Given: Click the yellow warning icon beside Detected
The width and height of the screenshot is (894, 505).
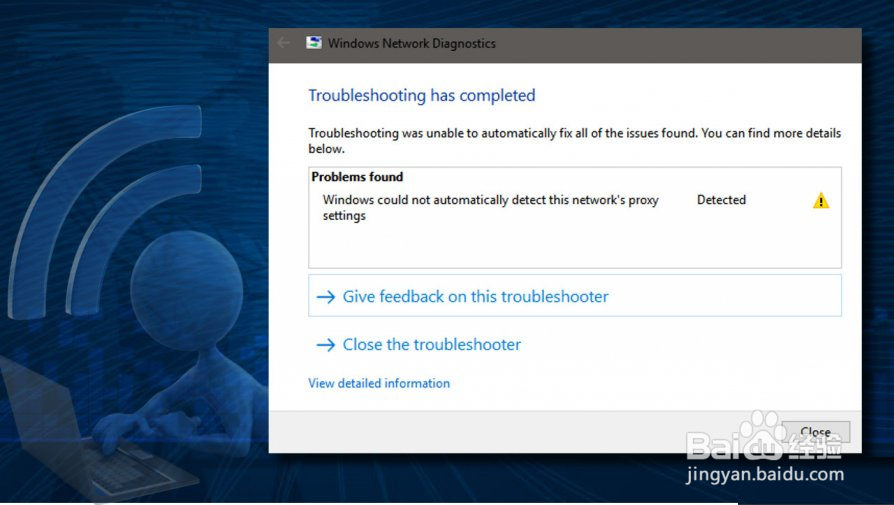Looking at the screenshot, I should pyautogui.click(x=820, y=201).
